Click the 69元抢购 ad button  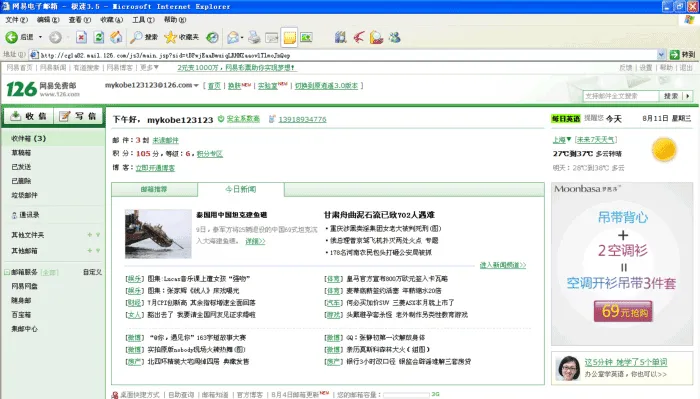click(x=623, y=312)
